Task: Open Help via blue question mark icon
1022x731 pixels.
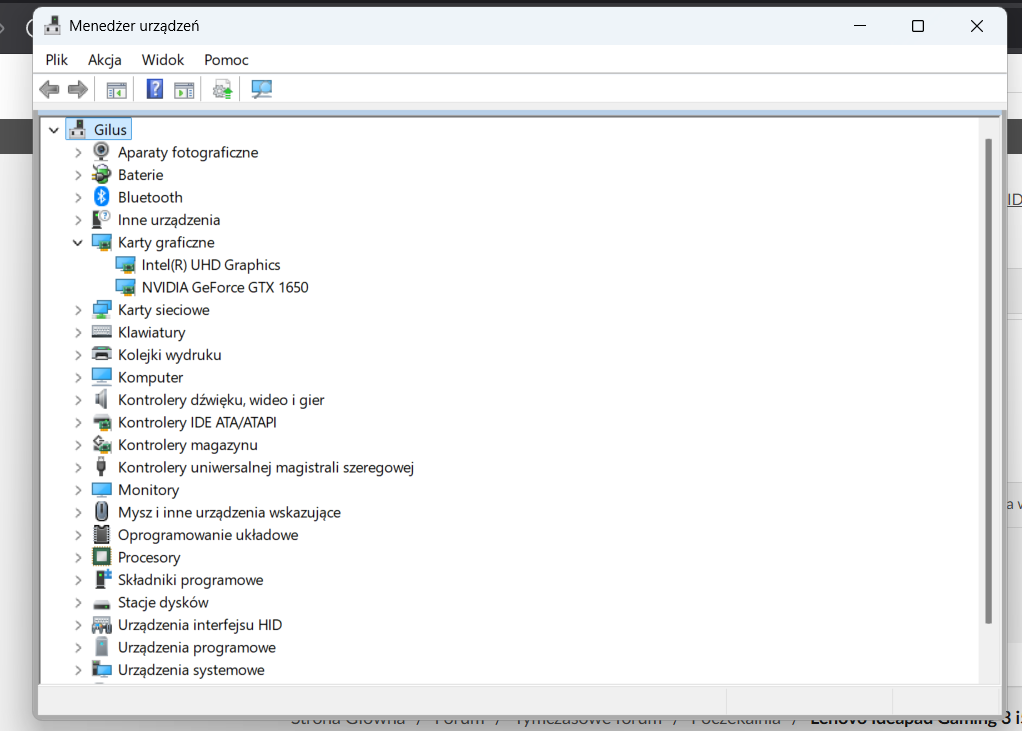Action: pos(154,89)
